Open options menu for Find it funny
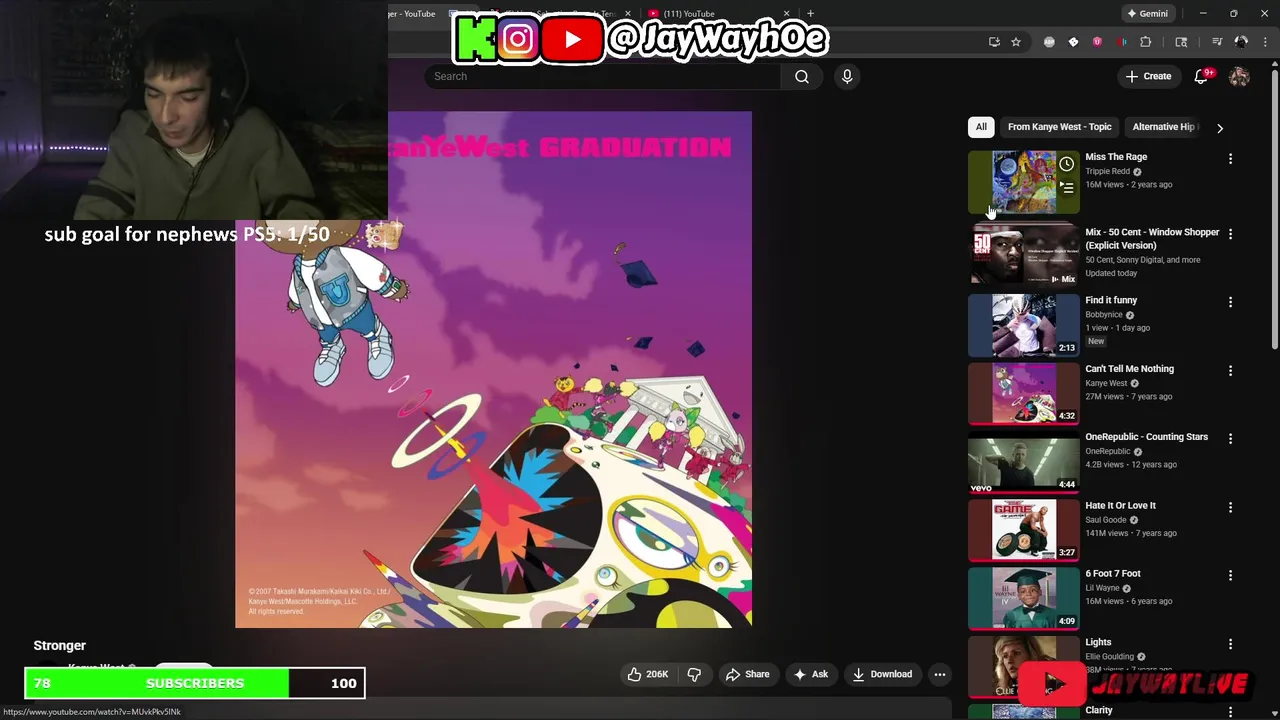 [1231, 302]
